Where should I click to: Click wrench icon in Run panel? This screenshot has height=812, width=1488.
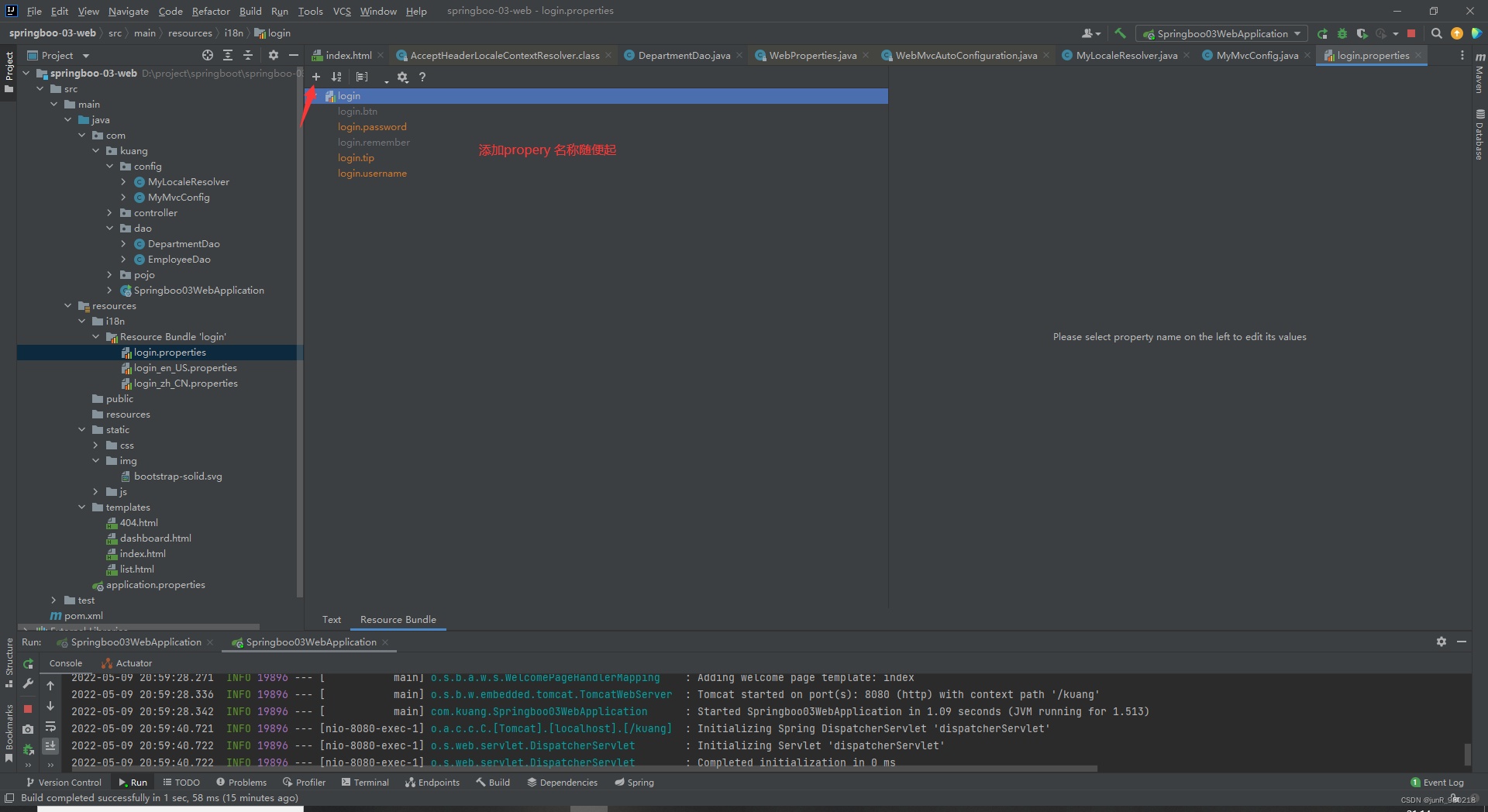pos(28,683)
